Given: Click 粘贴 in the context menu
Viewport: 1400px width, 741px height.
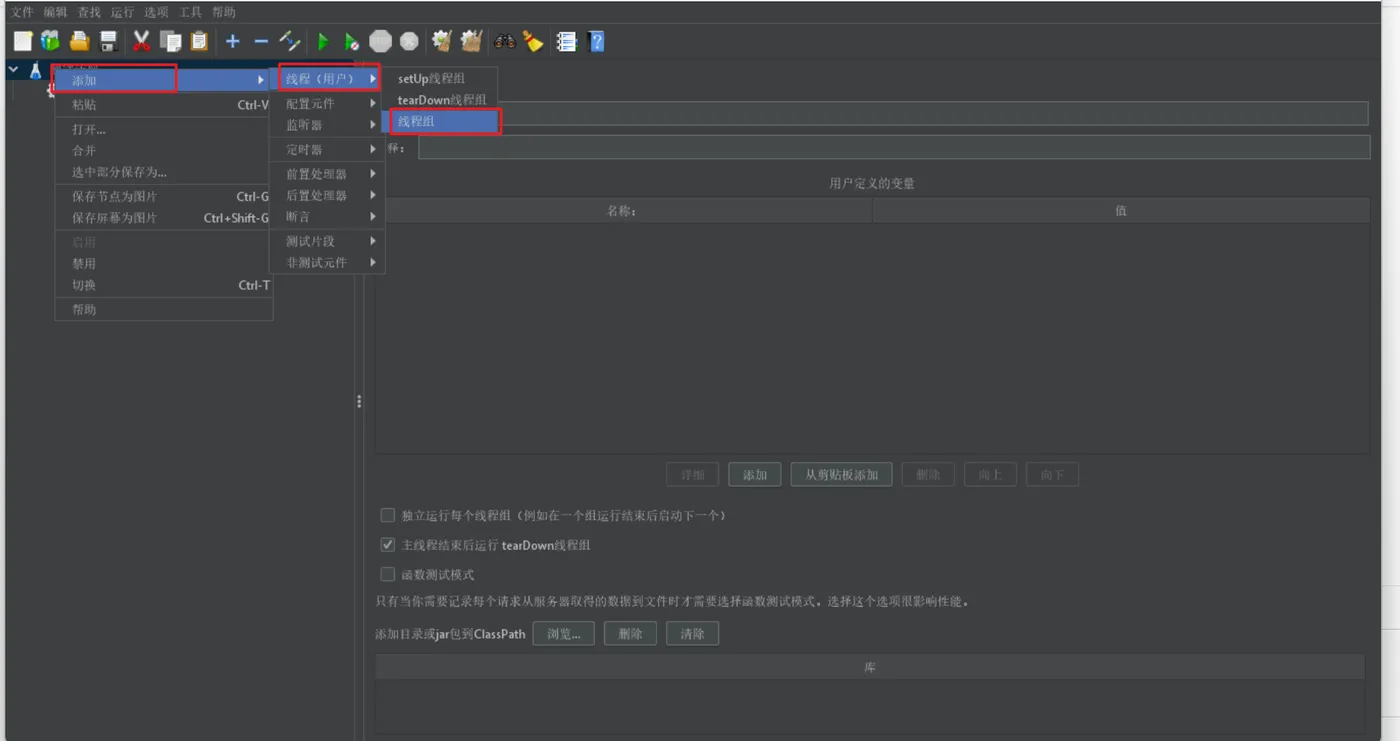Looking at the screenshot, I should (163, 105).
